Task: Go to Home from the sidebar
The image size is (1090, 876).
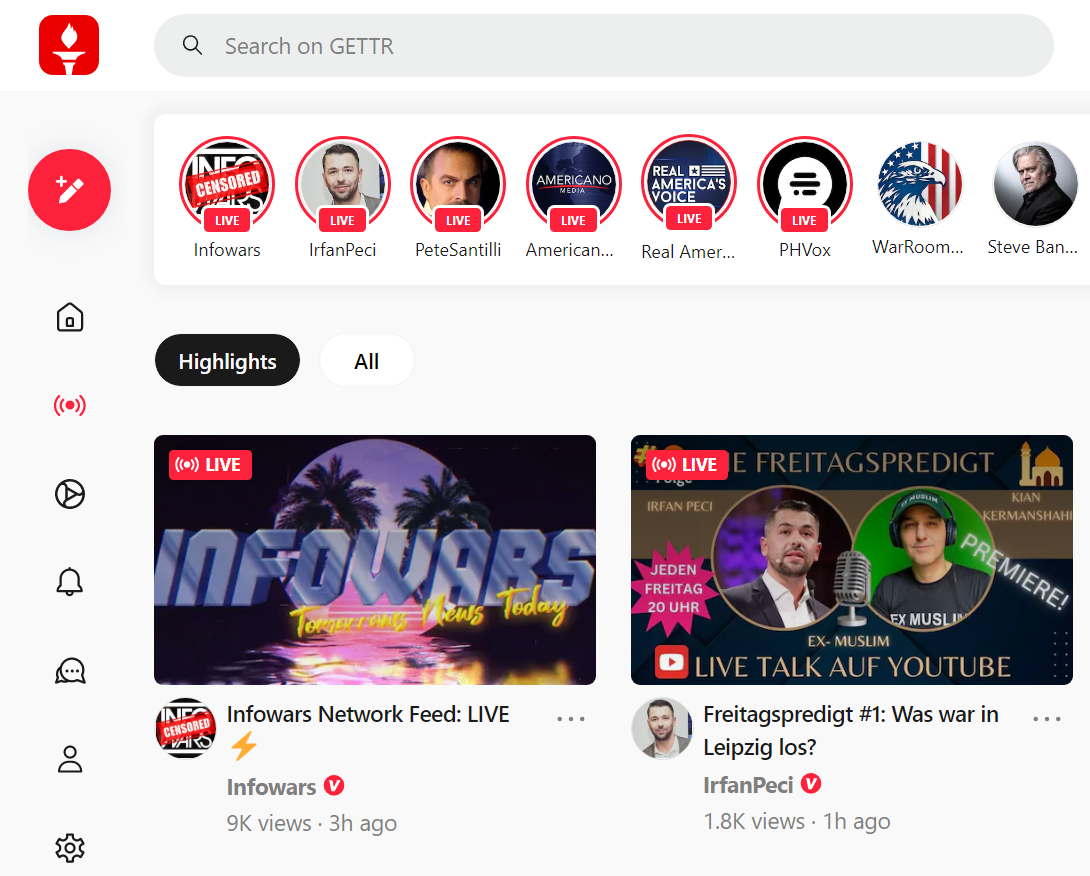Action: point(70,317)
